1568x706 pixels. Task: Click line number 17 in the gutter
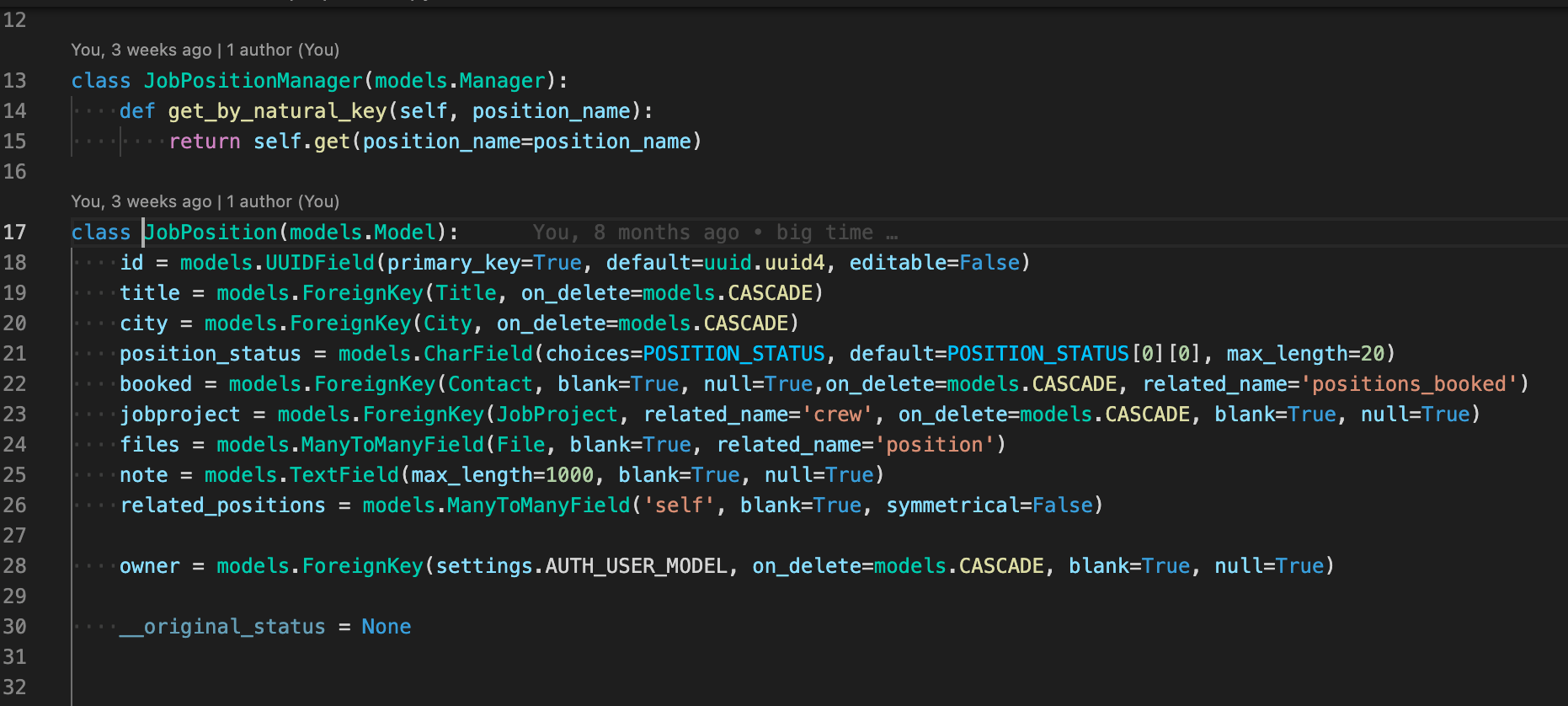(x=14, y=233)
